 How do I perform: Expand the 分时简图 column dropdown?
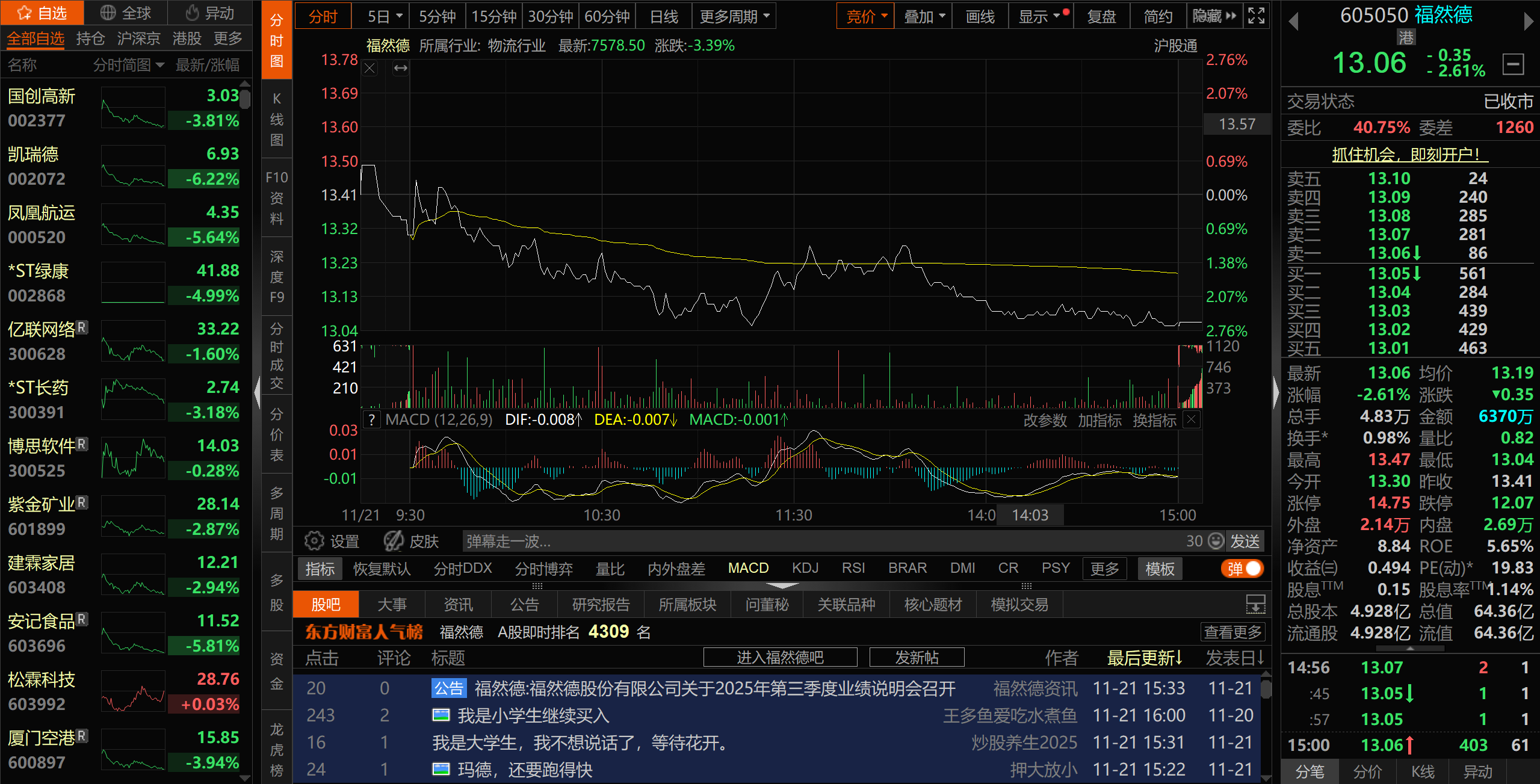point(159,64)
